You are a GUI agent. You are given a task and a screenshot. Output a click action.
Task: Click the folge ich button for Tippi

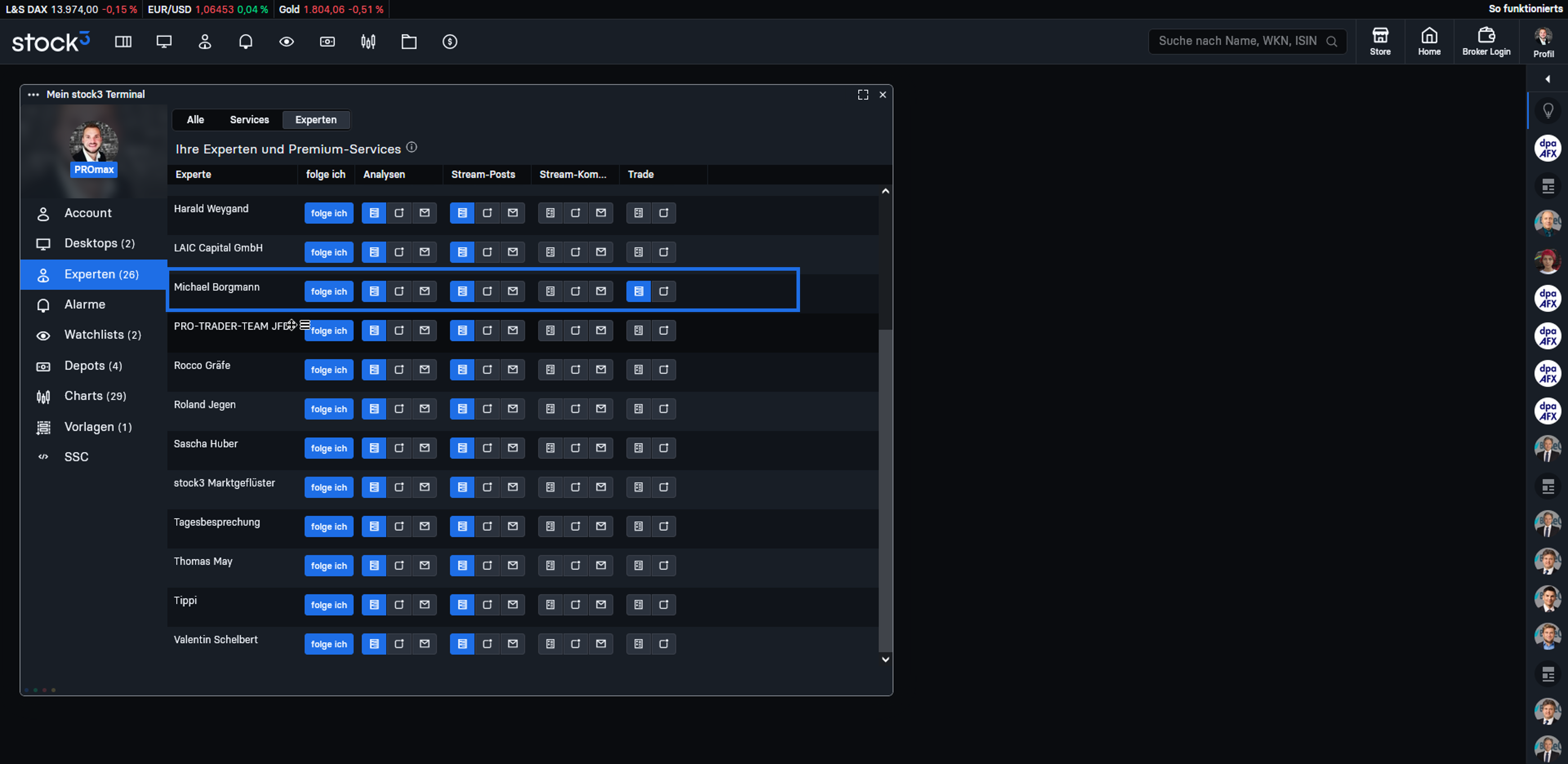click(x=329, y=605)
